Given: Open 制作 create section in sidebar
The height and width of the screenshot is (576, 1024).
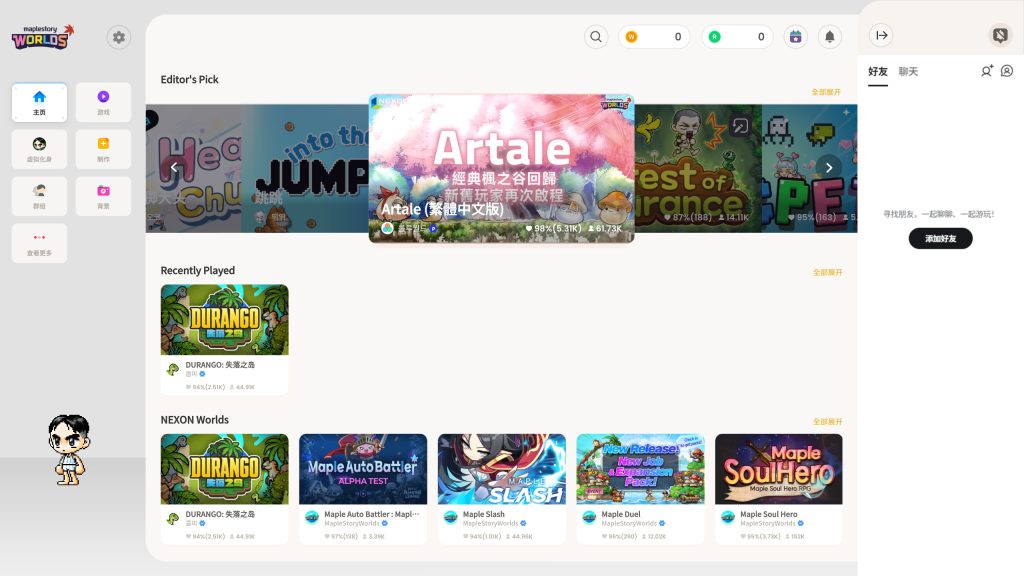Looking at the screenshot, I should tap(103, 150).
